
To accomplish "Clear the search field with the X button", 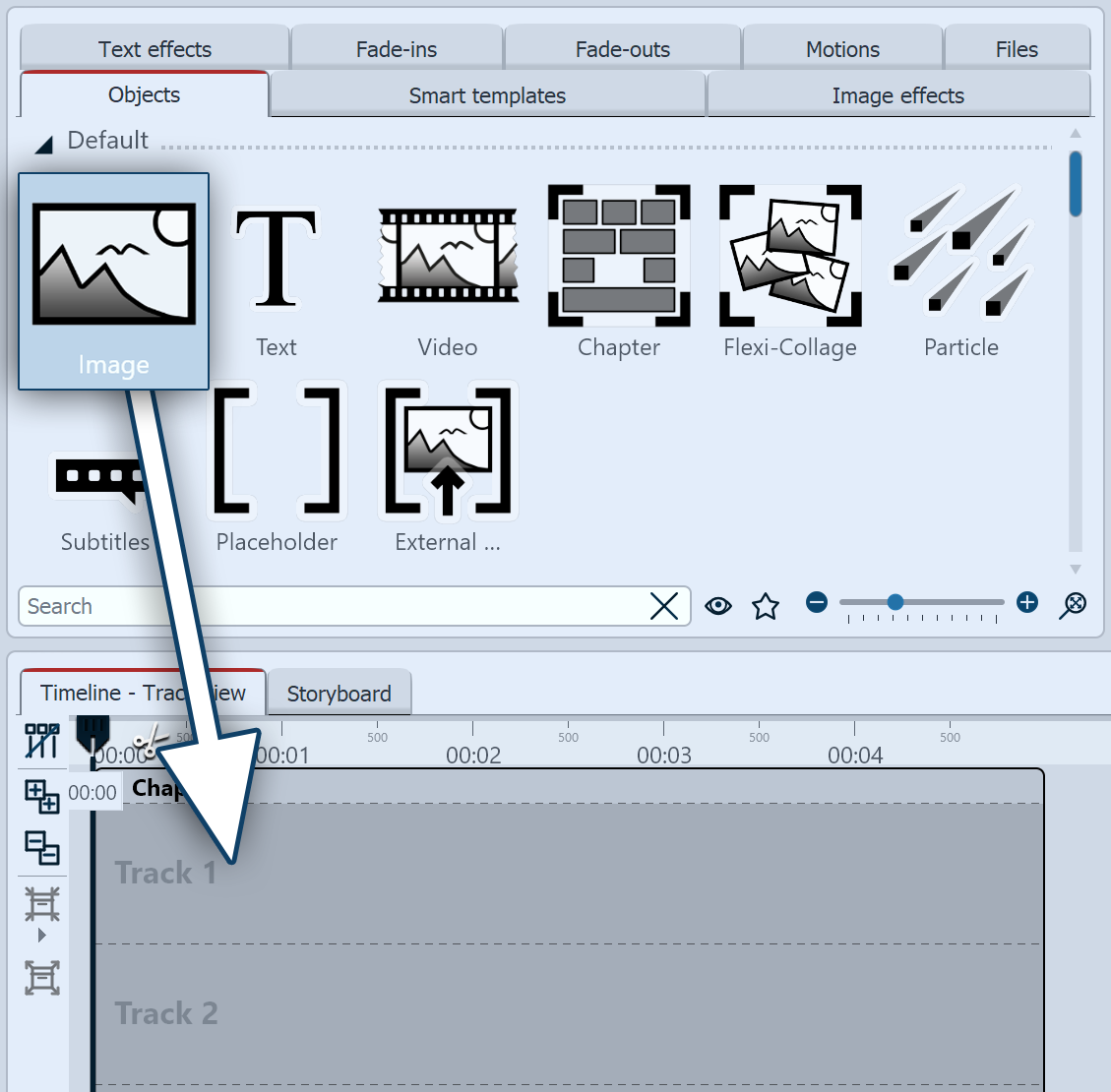I will pyautogui.click(x=664, y=606).
